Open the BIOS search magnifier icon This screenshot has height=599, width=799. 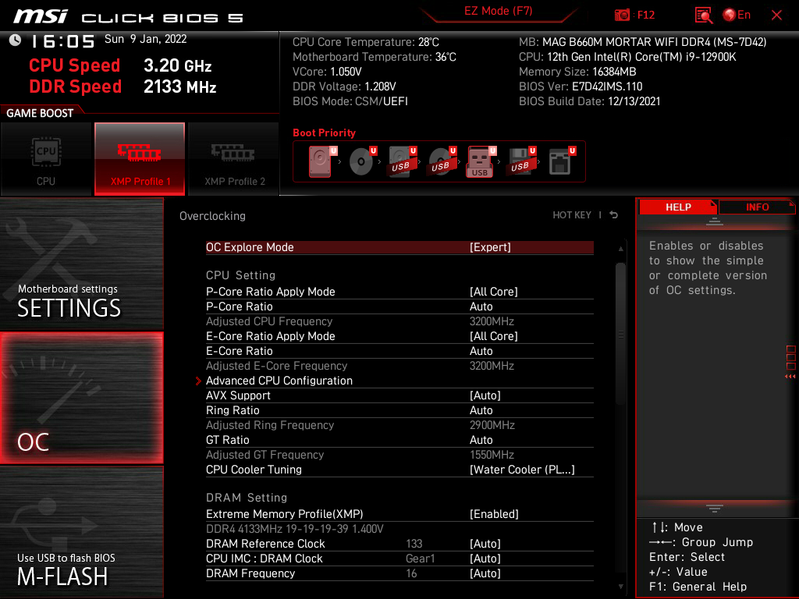(703, 15)
